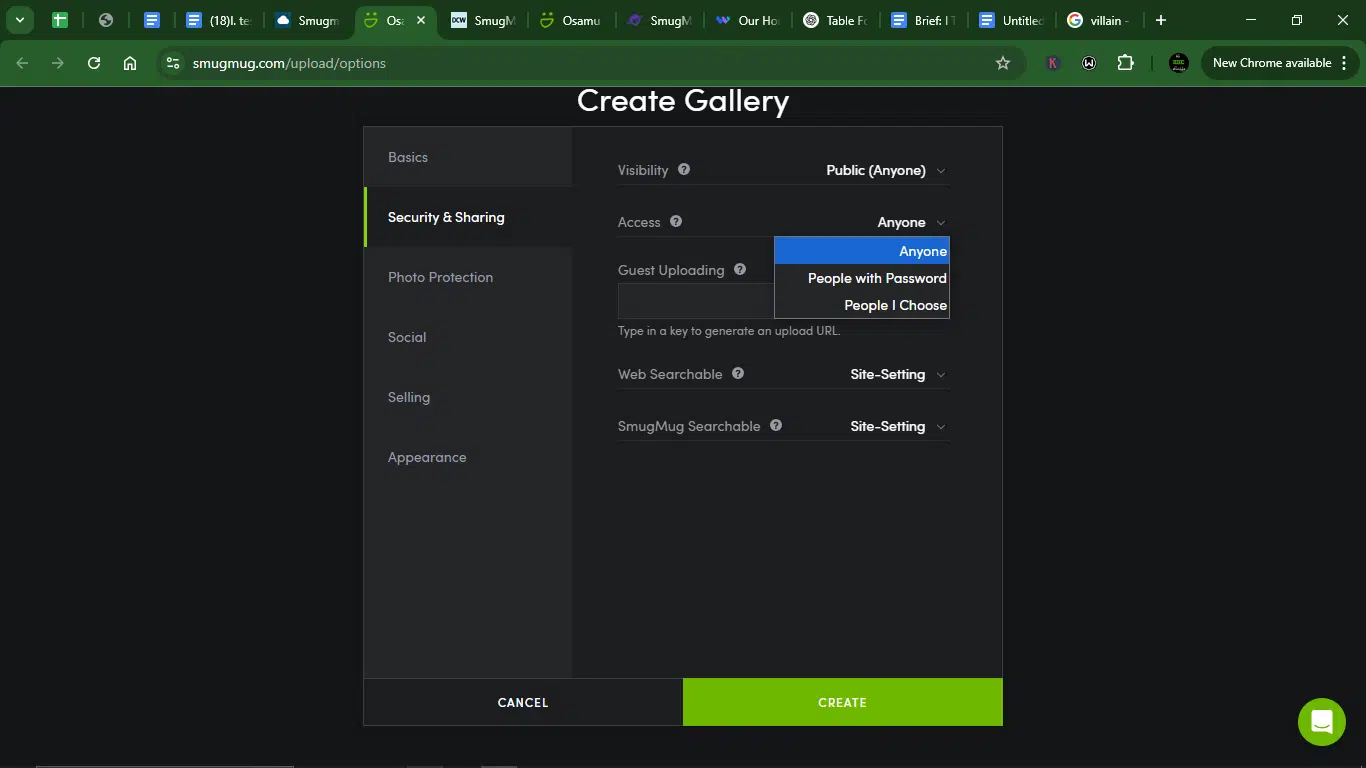Go to browser home page
Screen dimensions: 1366x768
[130, 63]
